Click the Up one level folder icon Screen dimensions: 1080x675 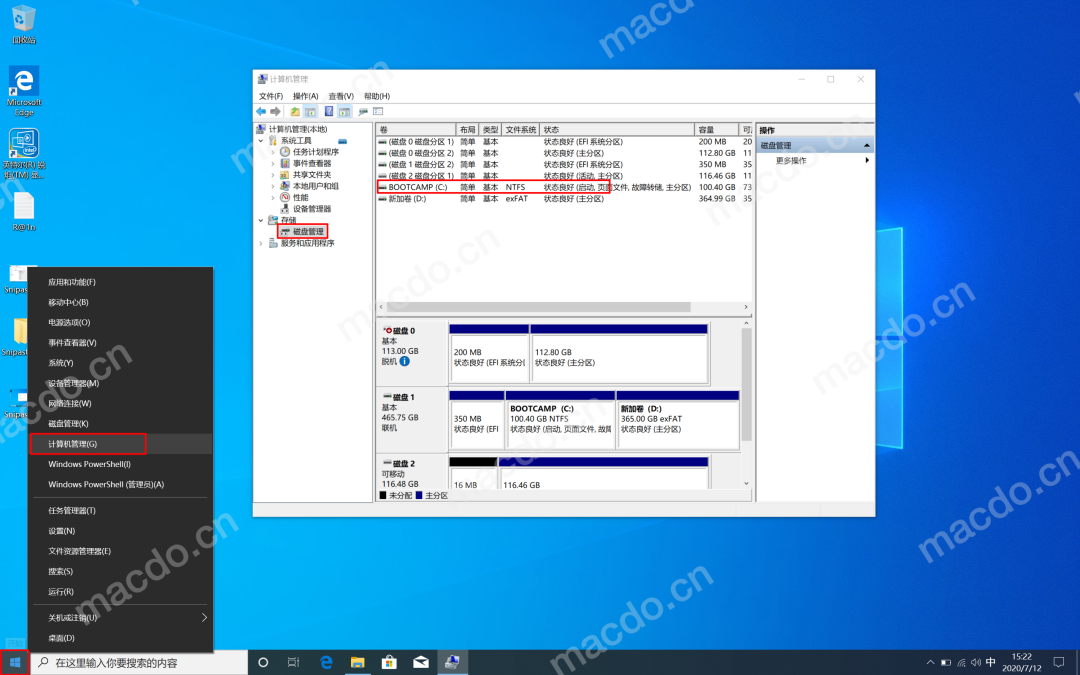(295, 111)
